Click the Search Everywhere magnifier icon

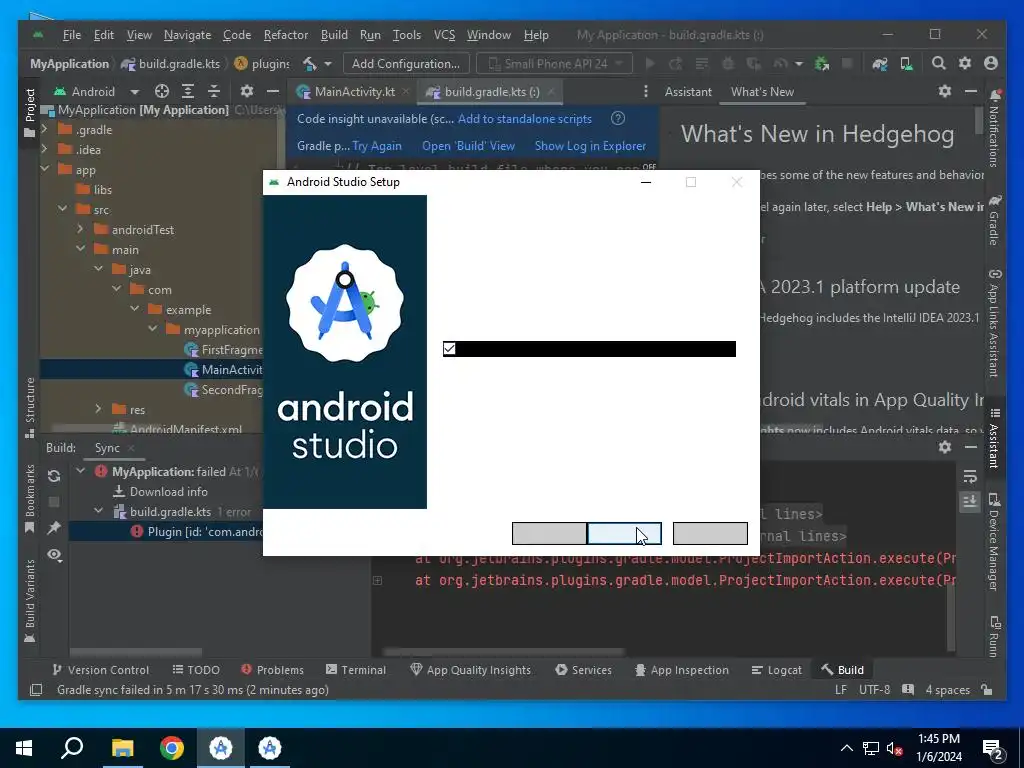(938, 63)
